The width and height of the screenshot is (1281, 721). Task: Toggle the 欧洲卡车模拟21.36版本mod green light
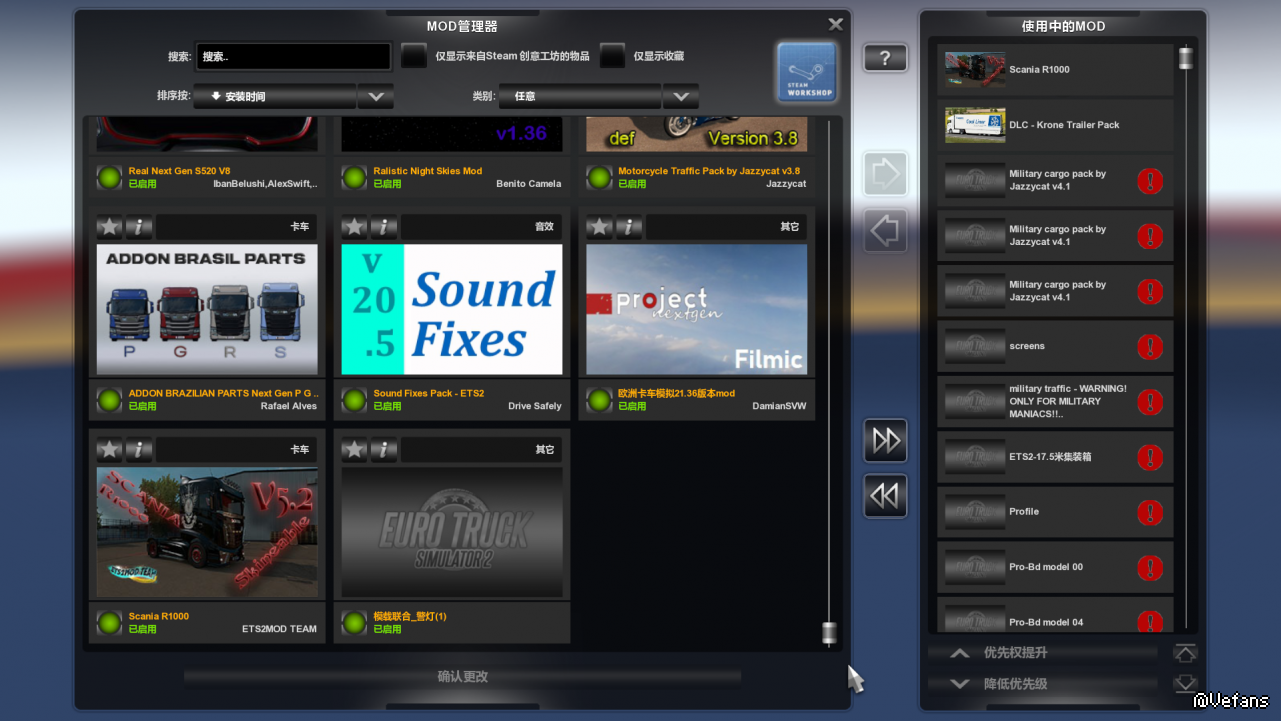coord(599,400)
